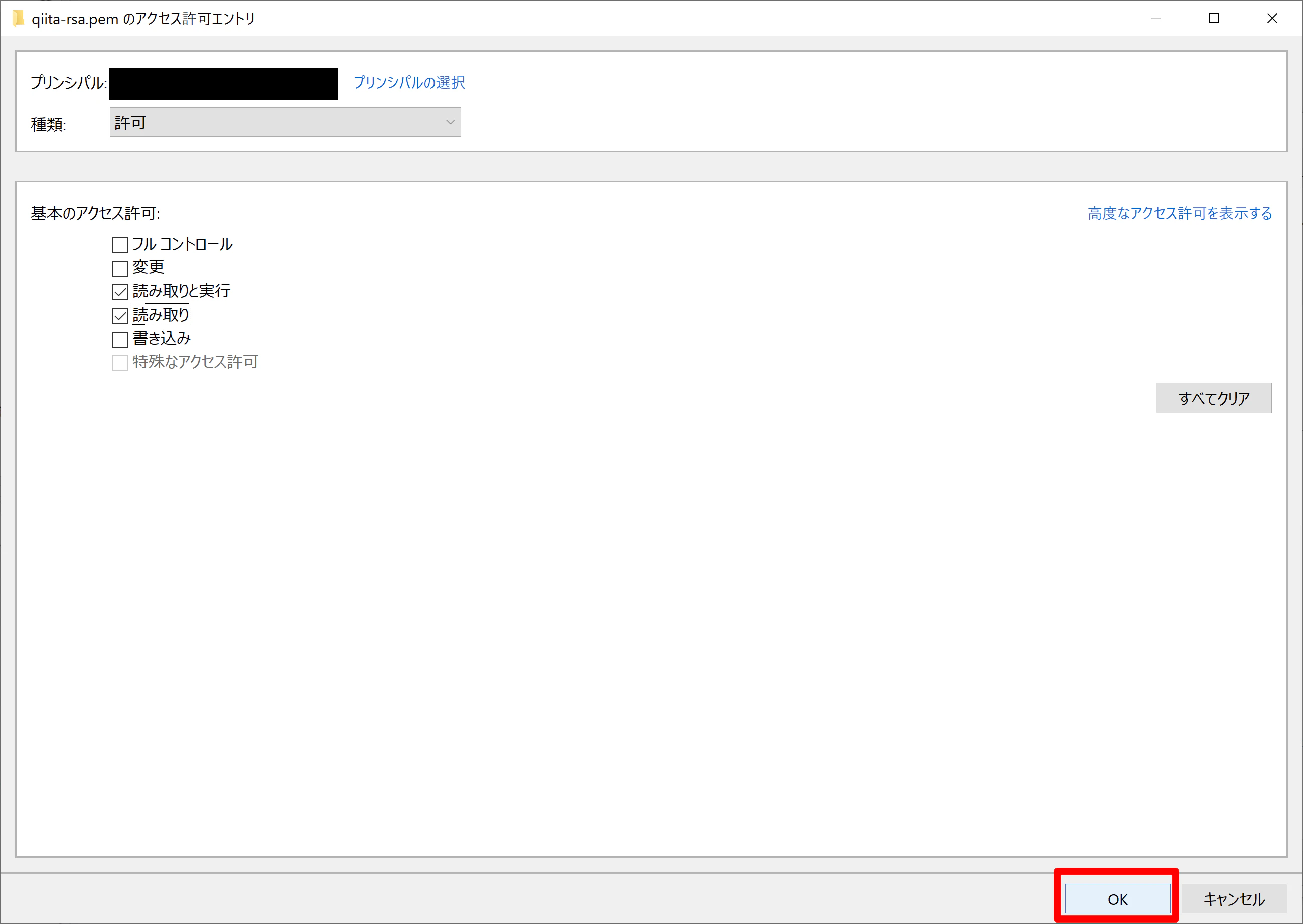The image size is (1303, 924).
Task: Uncheck the 読み取り checkbox
Action: pyautogui.click(x=120, y=316)
